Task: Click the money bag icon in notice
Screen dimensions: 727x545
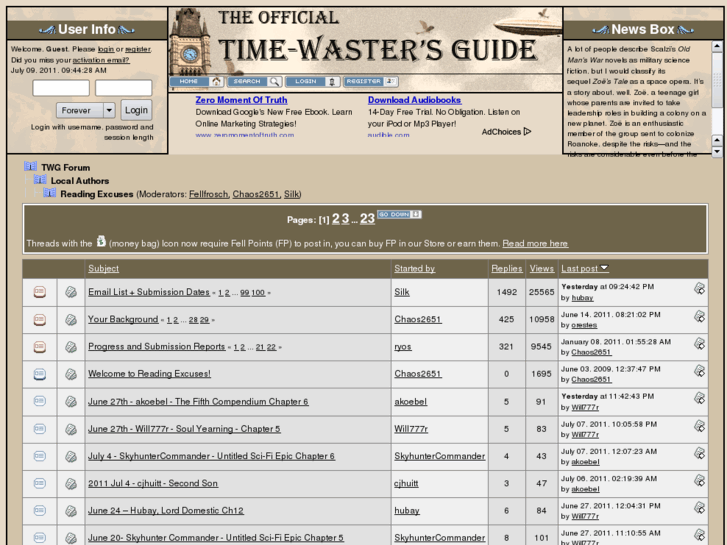Action: click(101, 241)
